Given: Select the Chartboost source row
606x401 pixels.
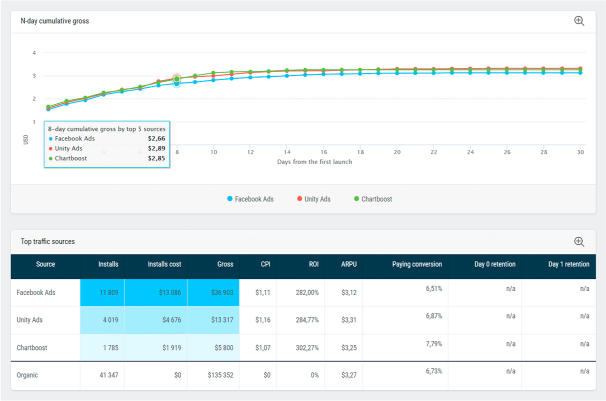Looking at the screenshot, I should (x=36, y=347).
